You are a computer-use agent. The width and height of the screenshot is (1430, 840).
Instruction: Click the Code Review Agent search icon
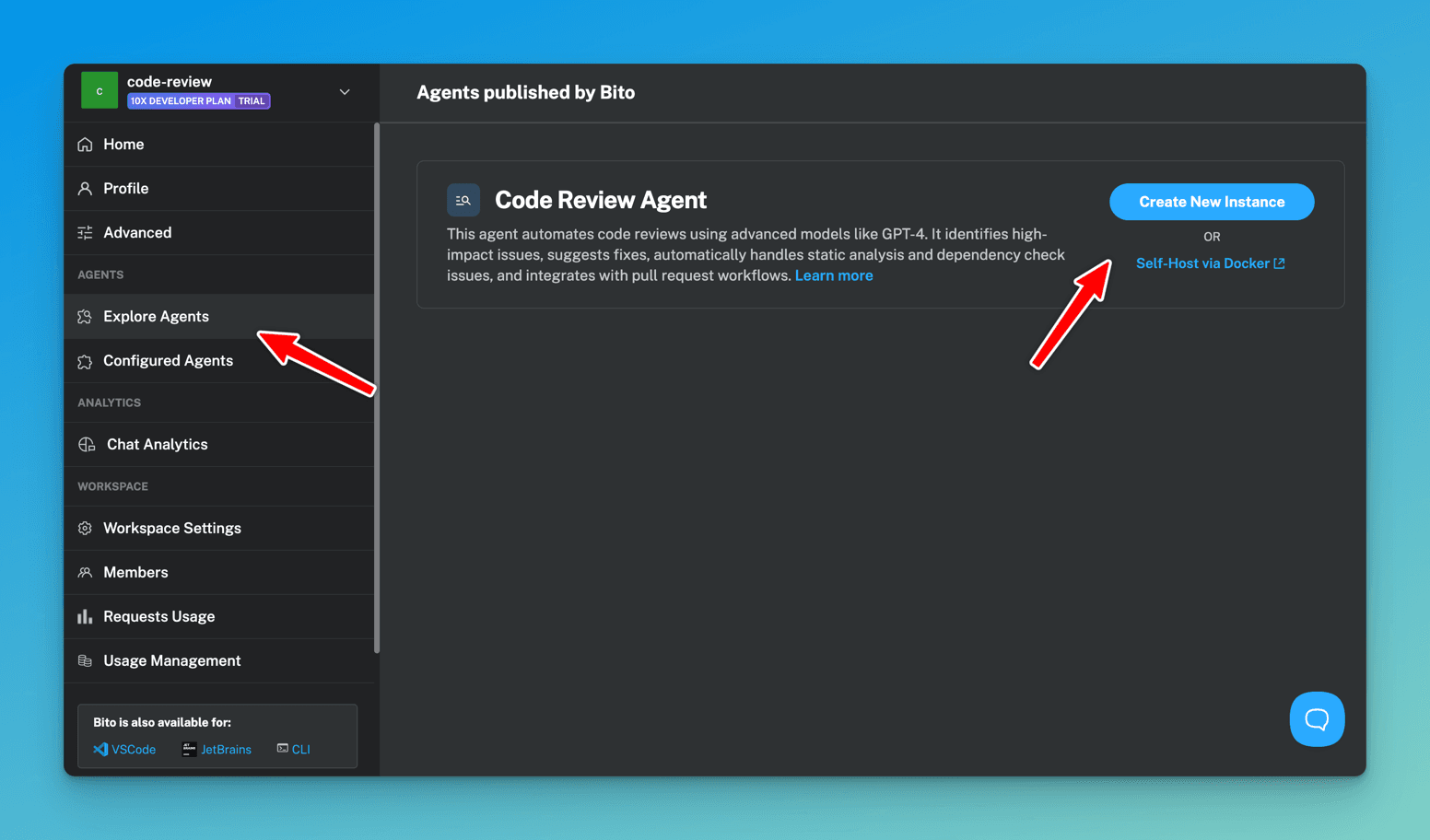click(463, 200)
